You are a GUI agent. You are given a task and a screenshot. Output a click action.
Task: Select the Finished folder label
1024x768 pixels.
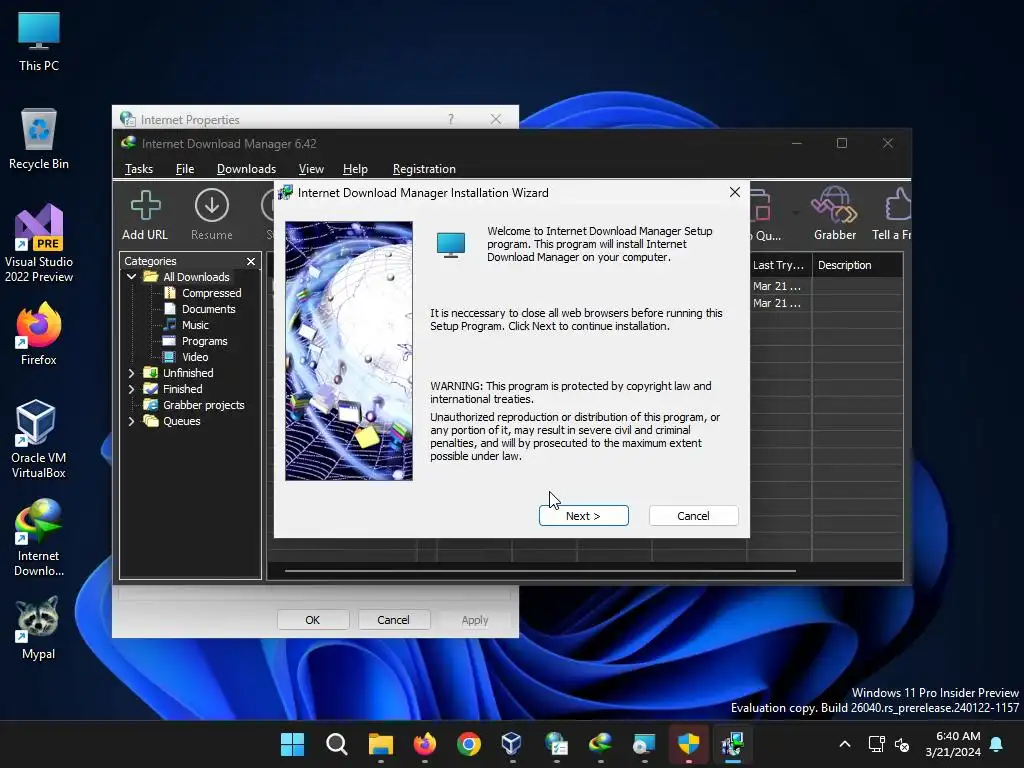(x=182, y=389)
